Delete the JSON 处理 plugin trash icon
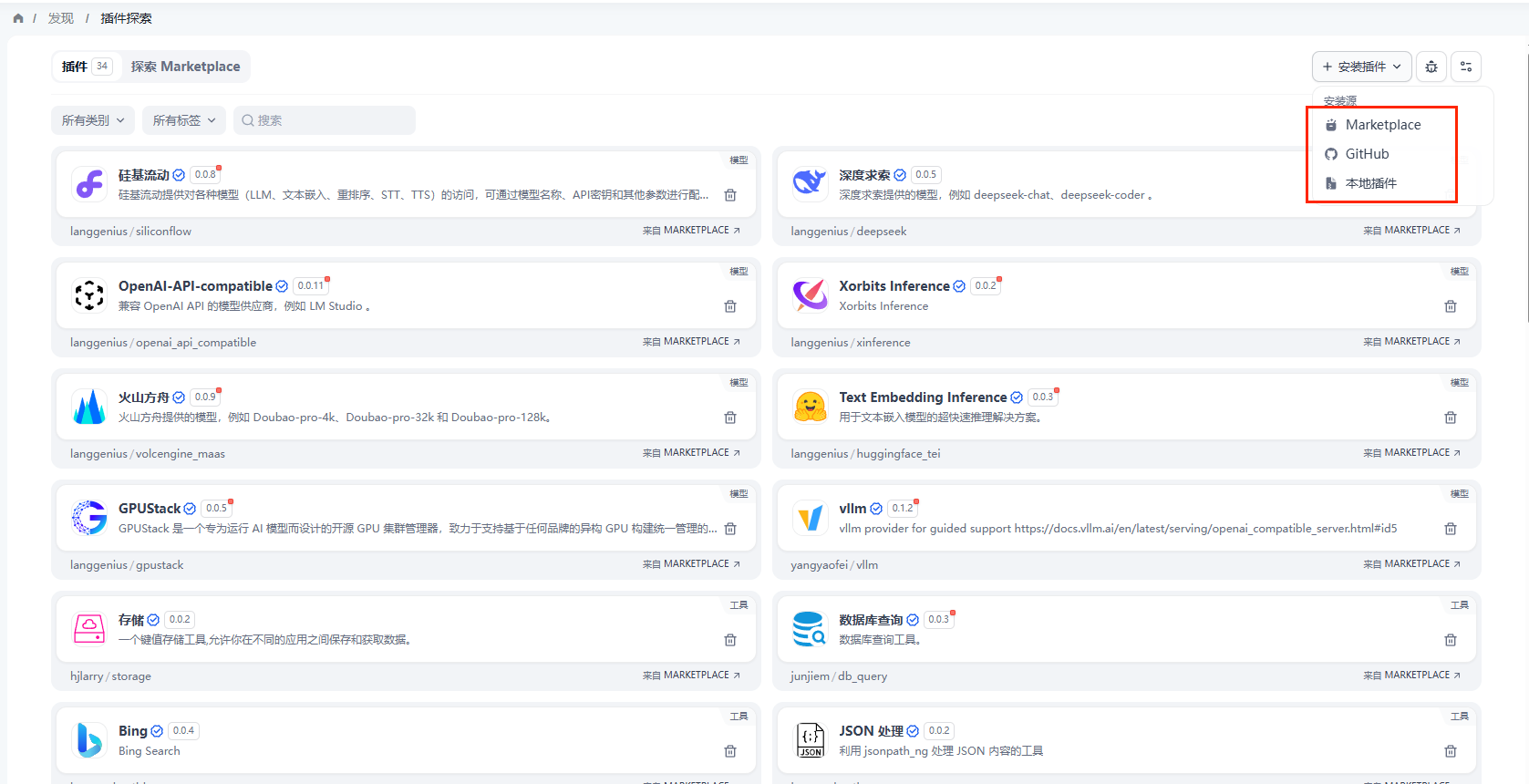The width and height of the screenshot is (1529, 784). tap(1451, 751)
